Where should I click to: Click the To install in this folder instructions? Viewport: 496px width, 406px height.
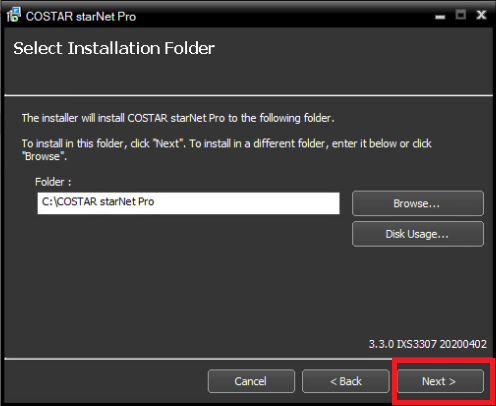(227, 150)
